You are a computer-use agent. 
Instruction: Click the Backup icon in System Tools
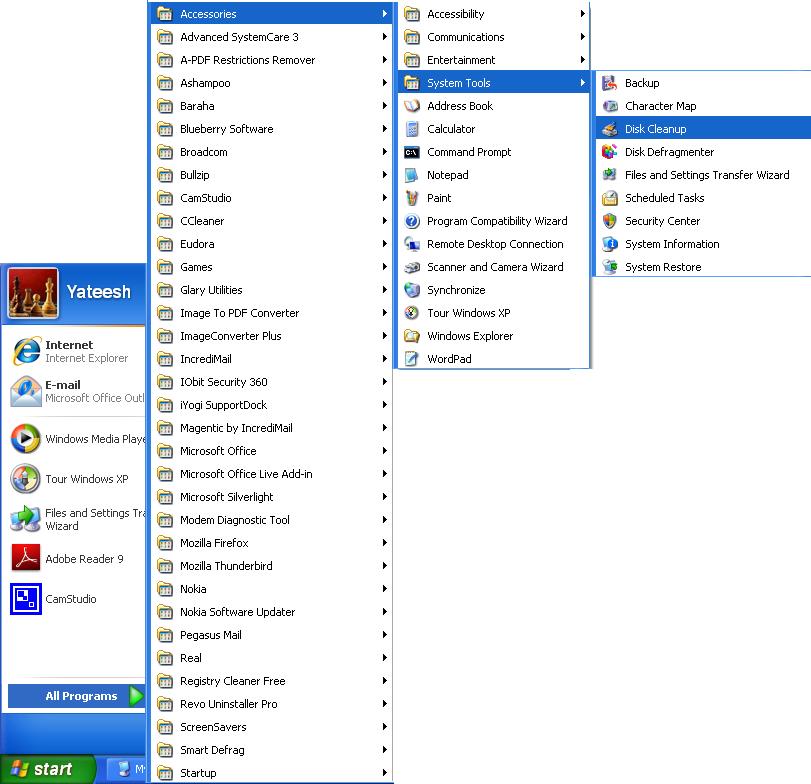[x=610, y=83]
